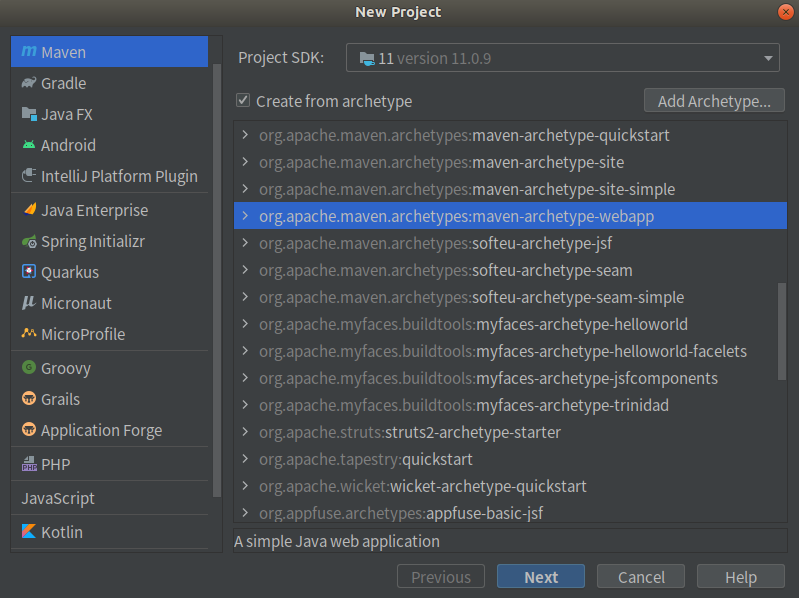Expand org.apache.tapestry:quickstart chevron
Screen dimensions: 799x598
coord(245,459)
